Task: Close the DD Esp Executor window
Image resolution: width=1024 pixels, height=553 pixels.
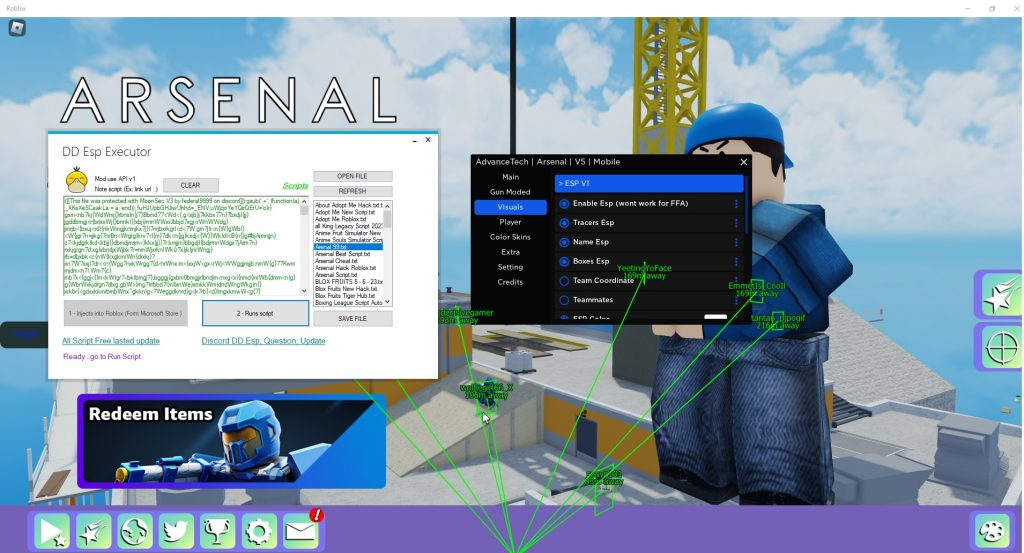Action: click(428, 140)
